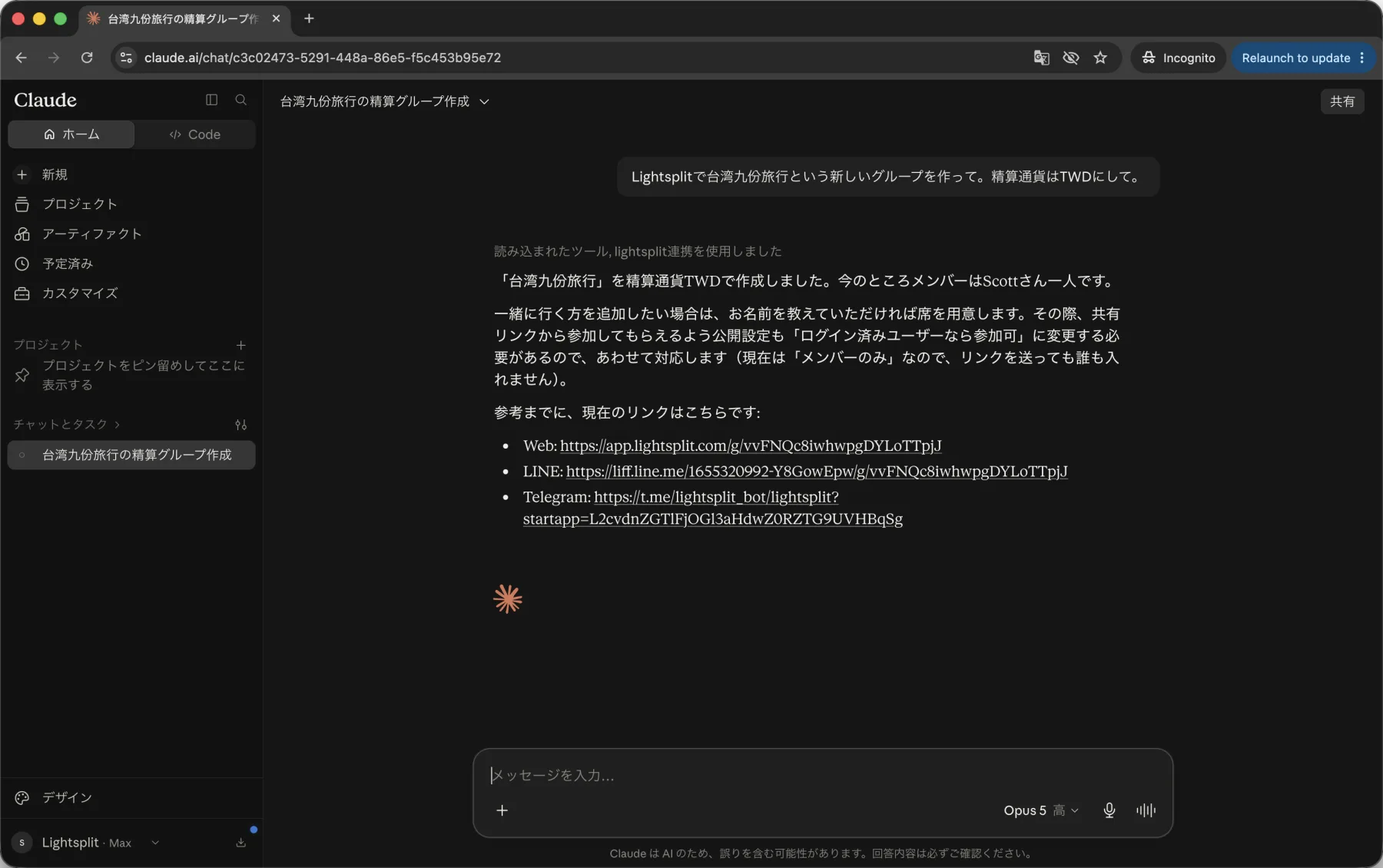Viewport: 1383px width, 868px height.
Task: Open chat filter settings icon
Action: [x=240, y=425]
